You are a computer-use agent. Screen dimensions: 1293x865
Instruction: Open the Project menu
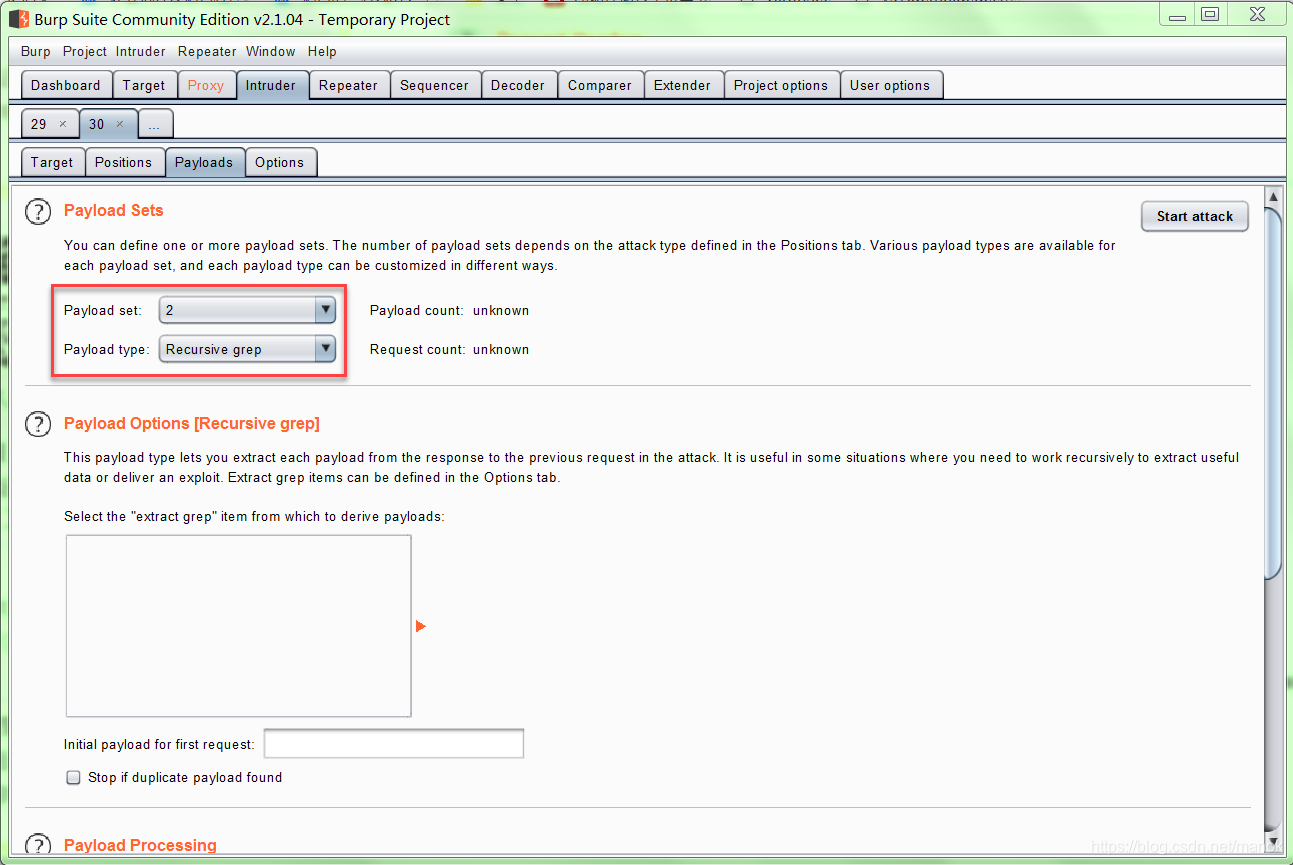(x=85, y=51)
